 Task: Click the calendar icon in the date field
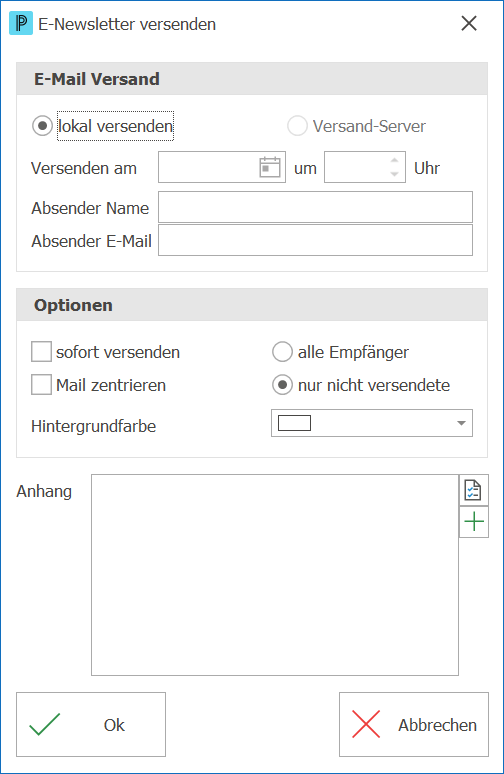coord(270,167)
